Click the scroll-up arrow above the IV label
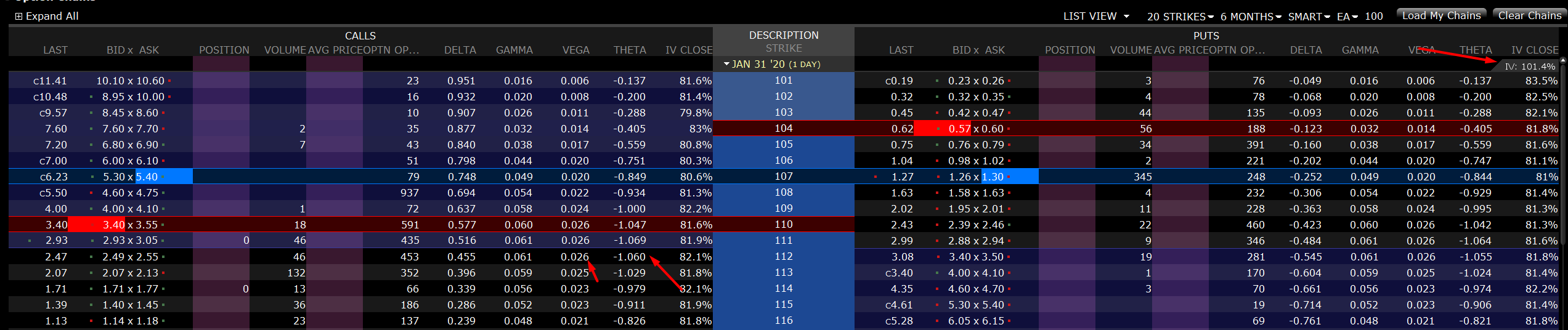 point(1562,60)
